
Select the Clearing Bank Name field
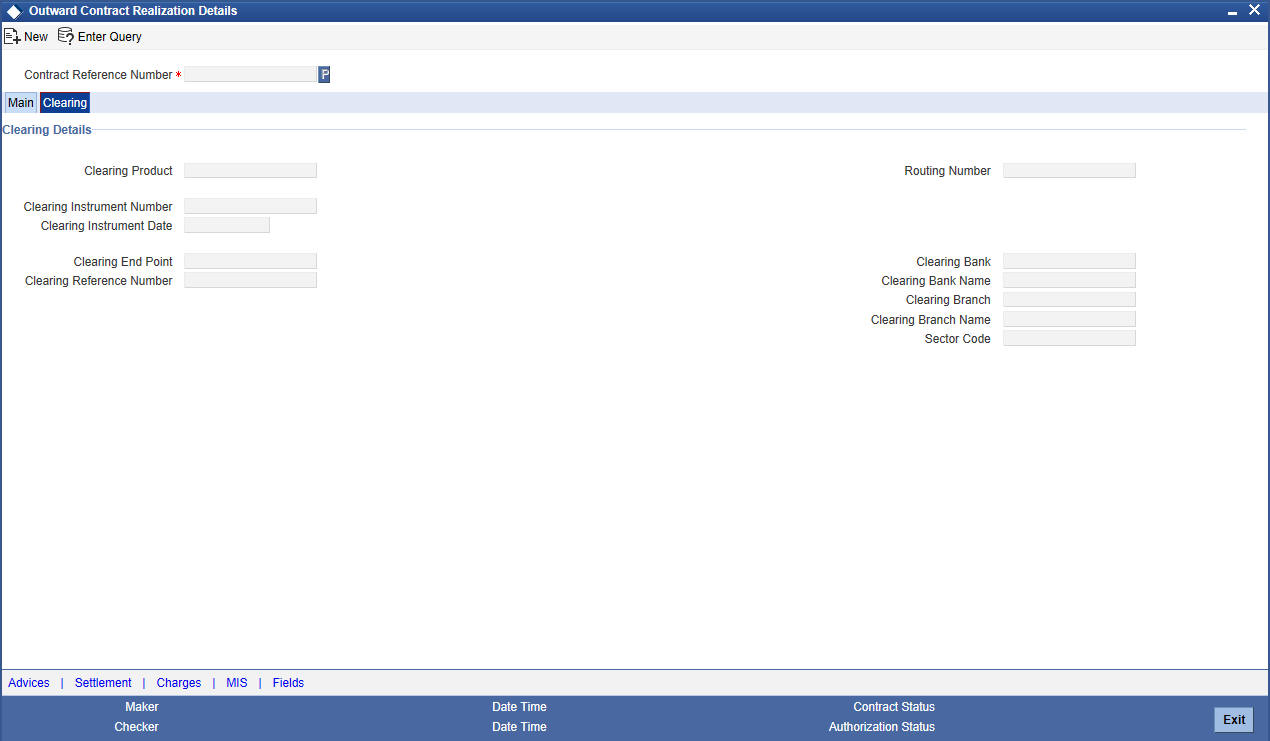[1069, 280]
